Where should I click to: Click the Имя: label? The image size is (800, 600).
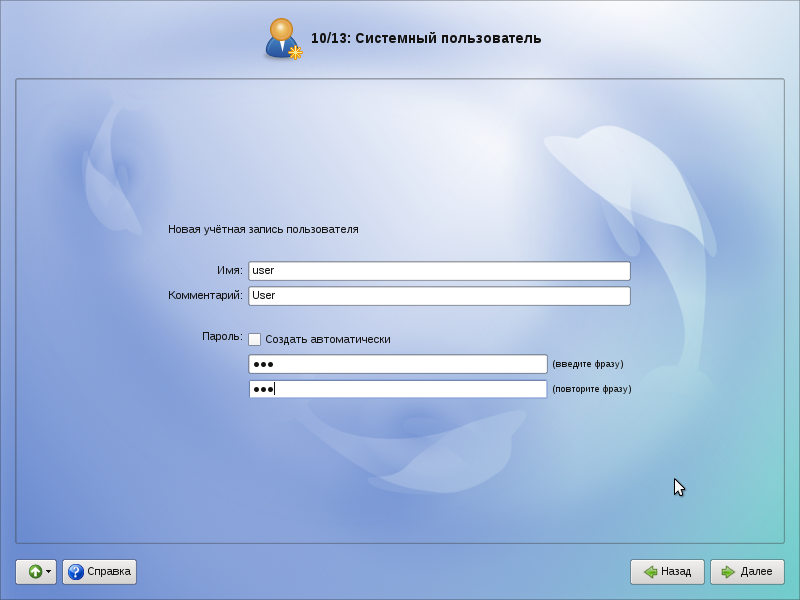point(229,271)
